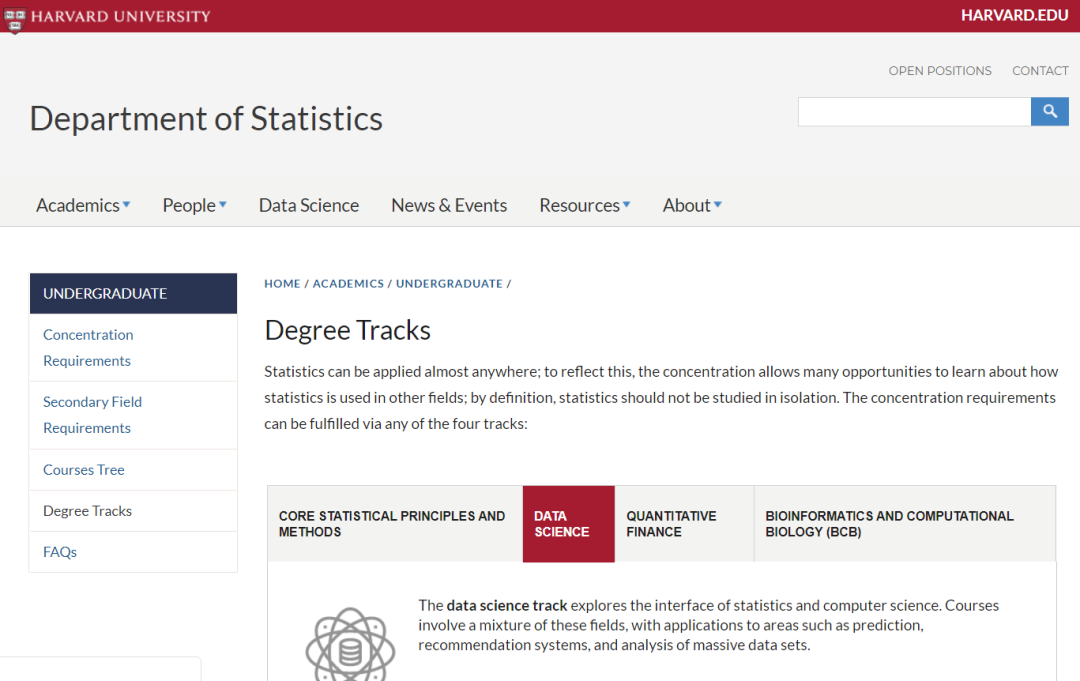Go to Courses Tree sidebar link
The image size is (1080, 681).
(84, 470)
